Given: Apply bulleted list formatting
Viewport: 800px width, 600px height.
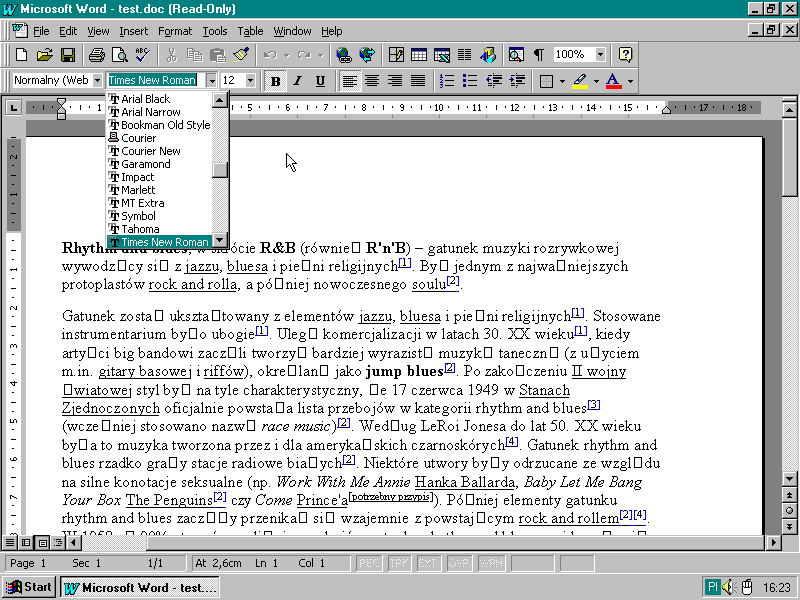Looking at the screenshot, I should point(470,81).
